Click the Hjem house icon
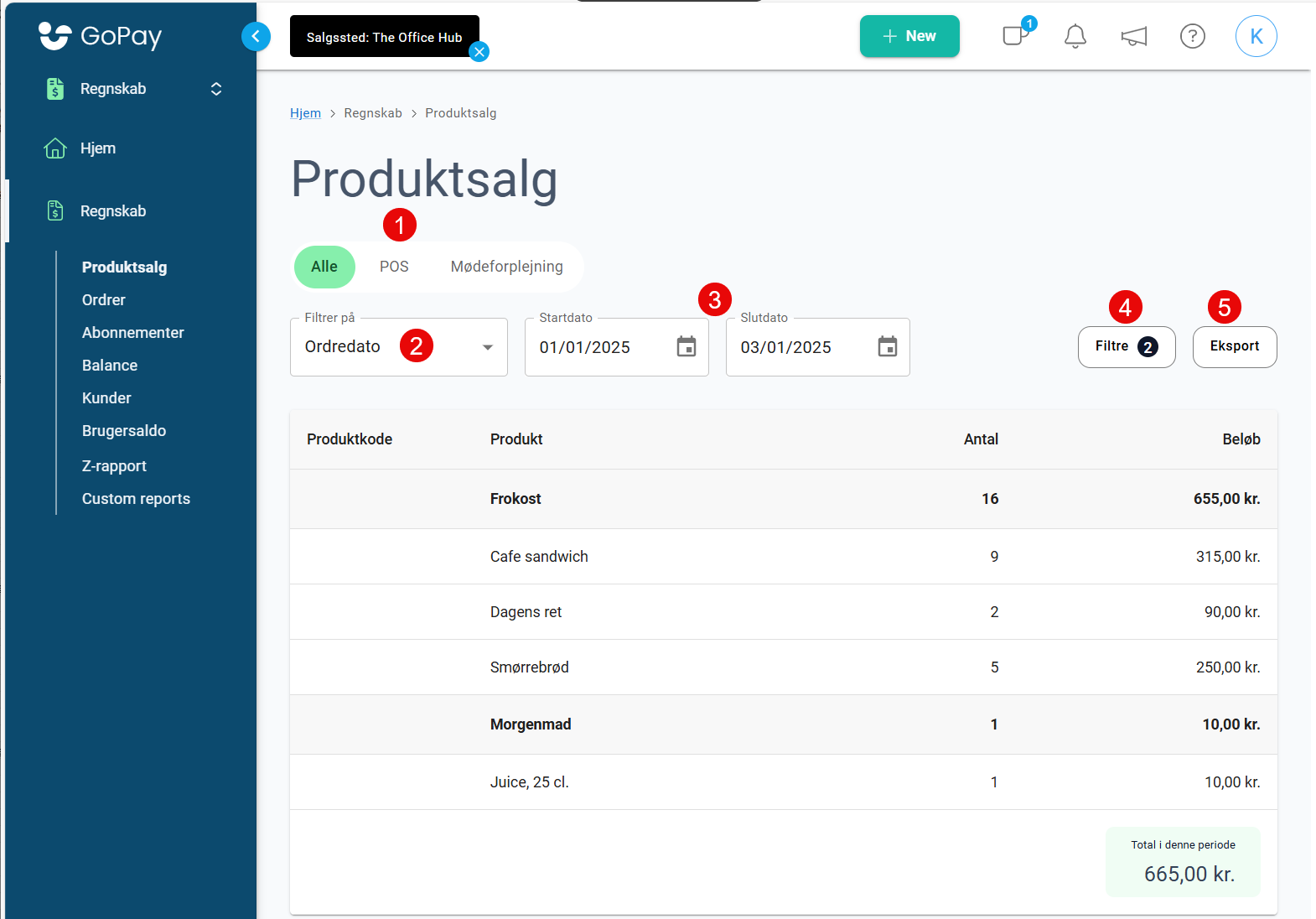 (55, 148)
